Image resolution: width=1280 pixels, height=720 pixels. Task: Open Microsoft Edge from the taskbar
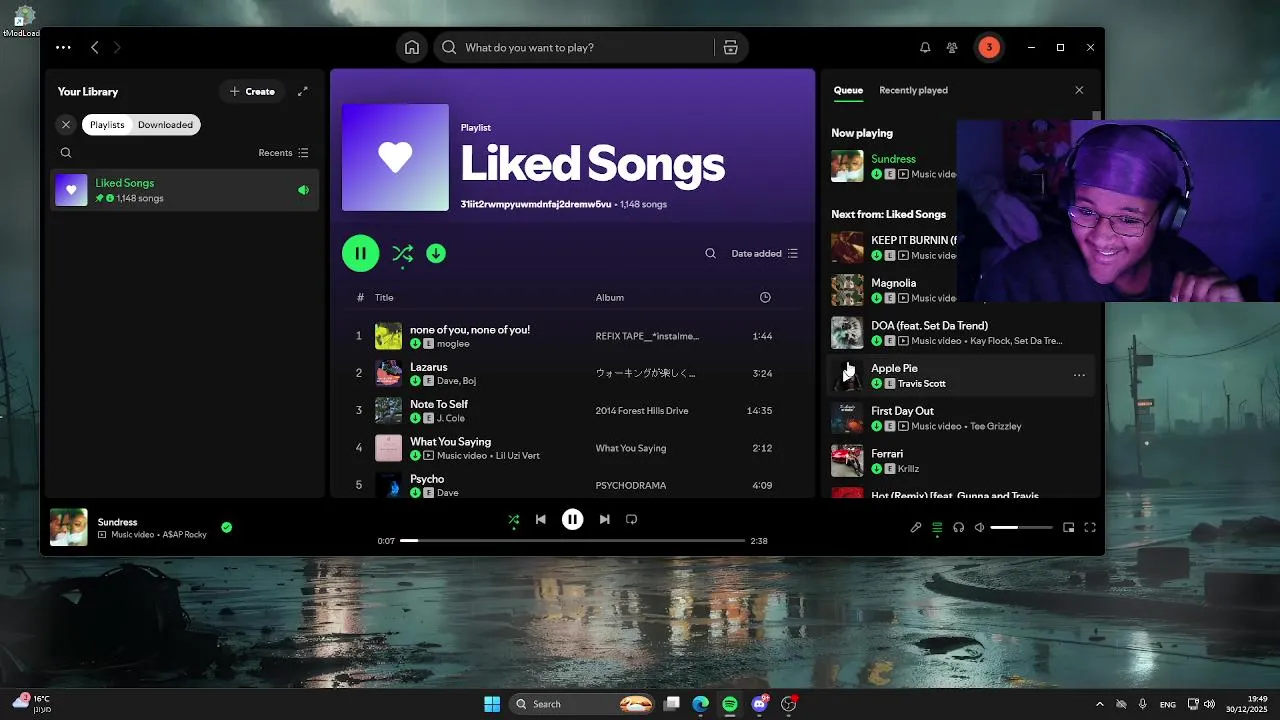pyautogui.click(x=701, y=704)
